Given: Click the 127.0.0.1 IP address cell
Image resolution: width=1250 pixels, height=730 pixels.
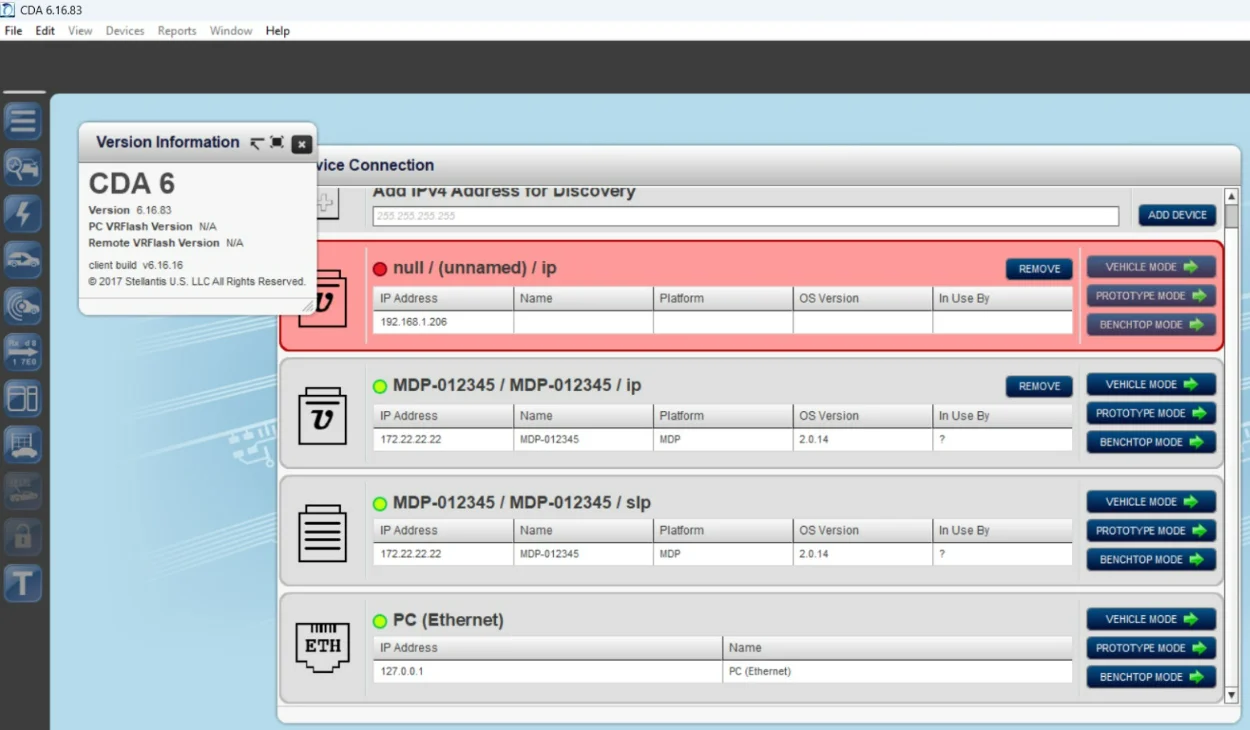Looking at the screenshot, I should tap(548, 671).
